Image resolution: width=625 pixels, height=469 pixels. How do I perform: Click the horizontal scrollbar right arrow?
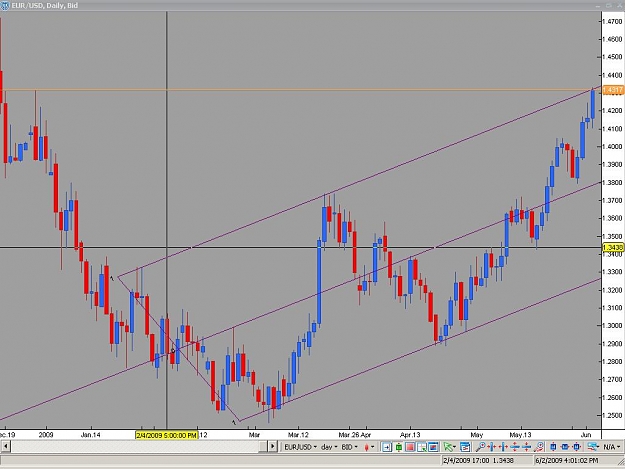(273, 446)
